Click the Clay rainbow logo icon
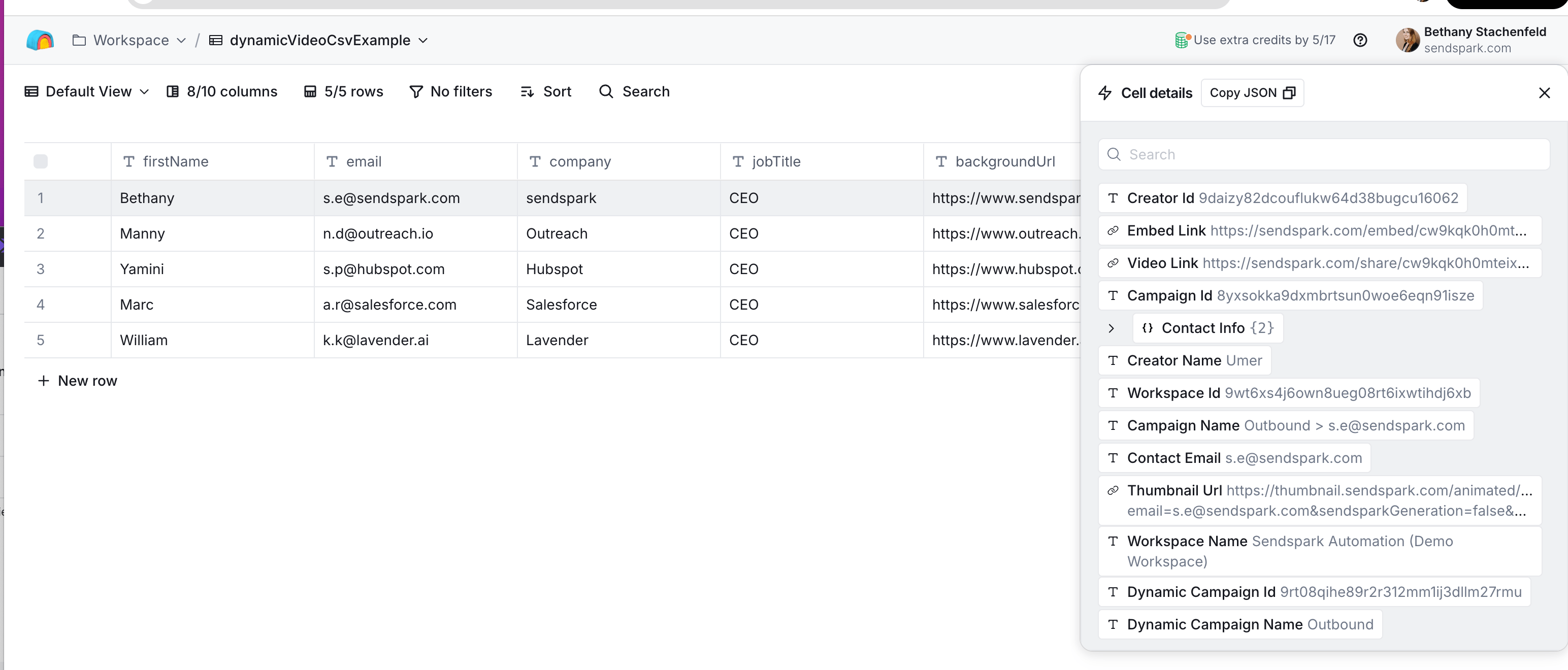 point(40,40)
